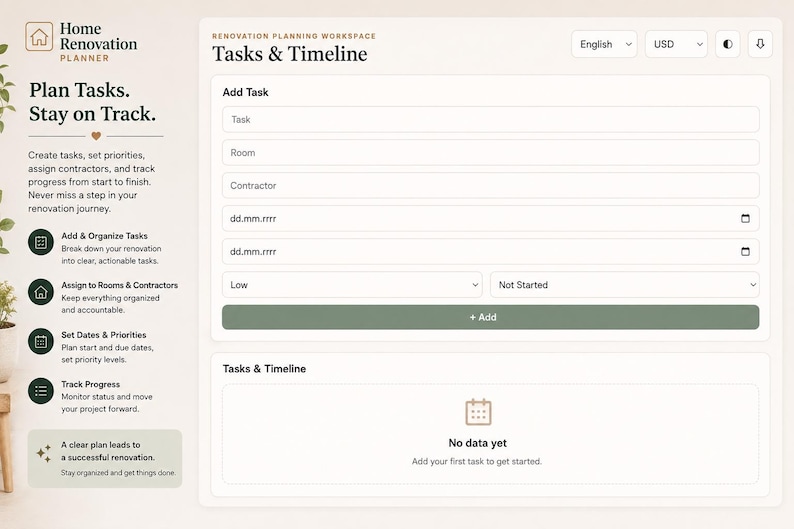Toggle dark mode with contrast icon
794x529 pixels.
click(x=728, y=44)
